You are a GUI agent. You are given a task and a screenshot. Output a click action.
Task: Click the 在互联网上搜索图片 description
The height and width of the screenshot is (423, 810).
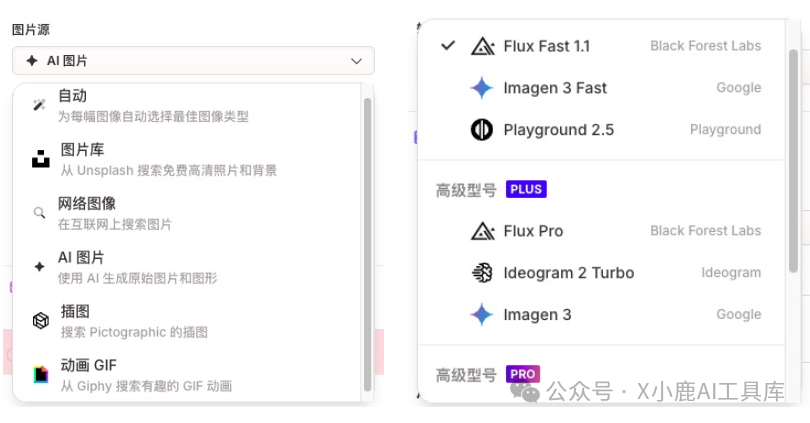pos(115,225)
